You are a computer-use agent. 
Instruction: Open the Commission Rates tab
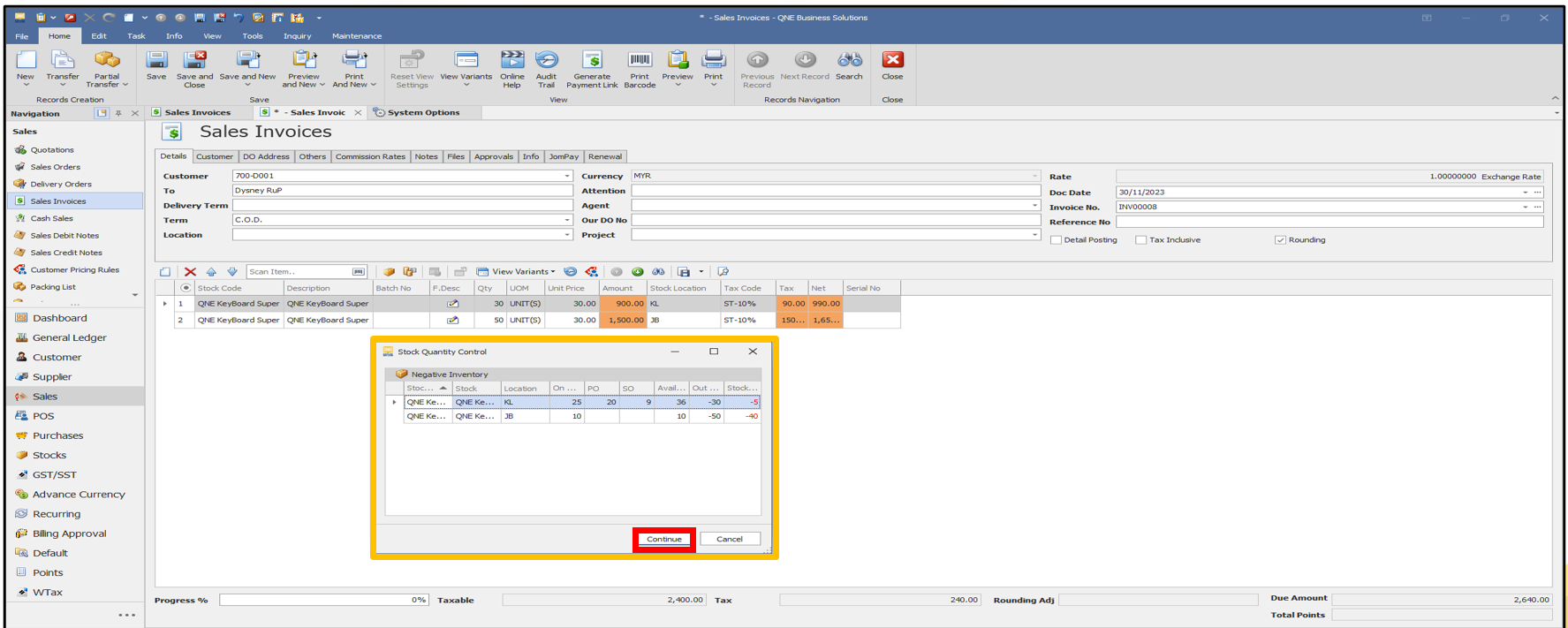(370, 156)
